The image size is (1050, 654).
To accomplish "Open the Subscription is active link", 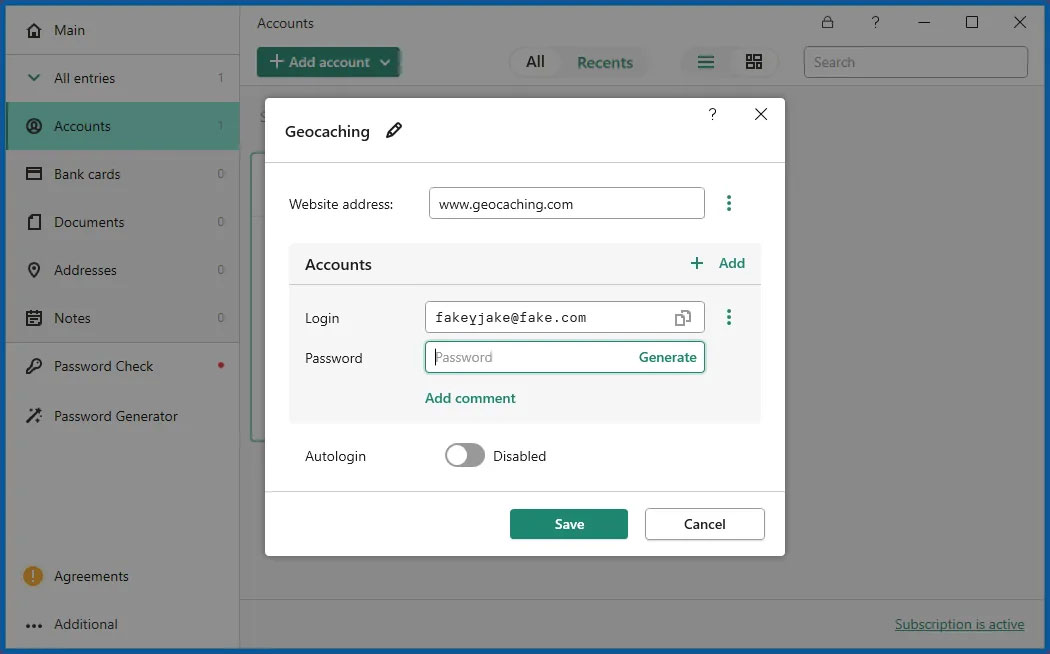I will (960, 624).
